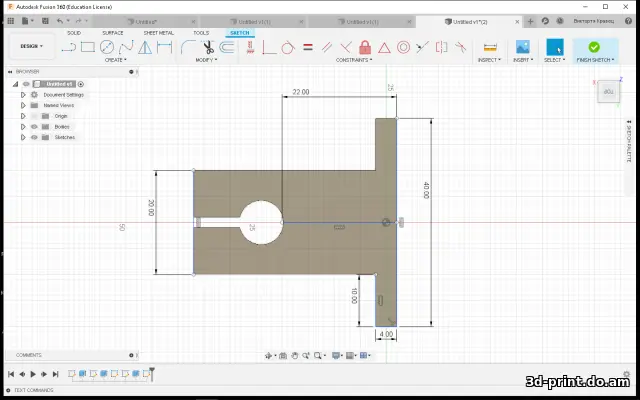Screen dimensions: 640x400
Task: Select the Line tool in Create
Action: 69,48
